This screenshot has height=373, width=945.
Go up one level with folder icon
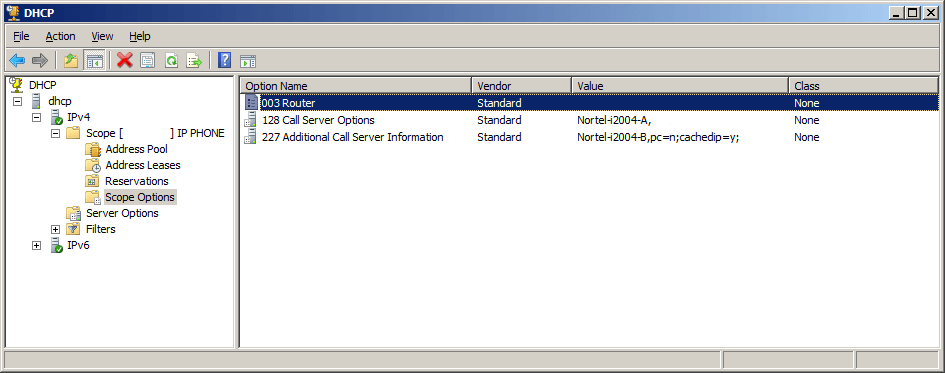coord(71,60)
